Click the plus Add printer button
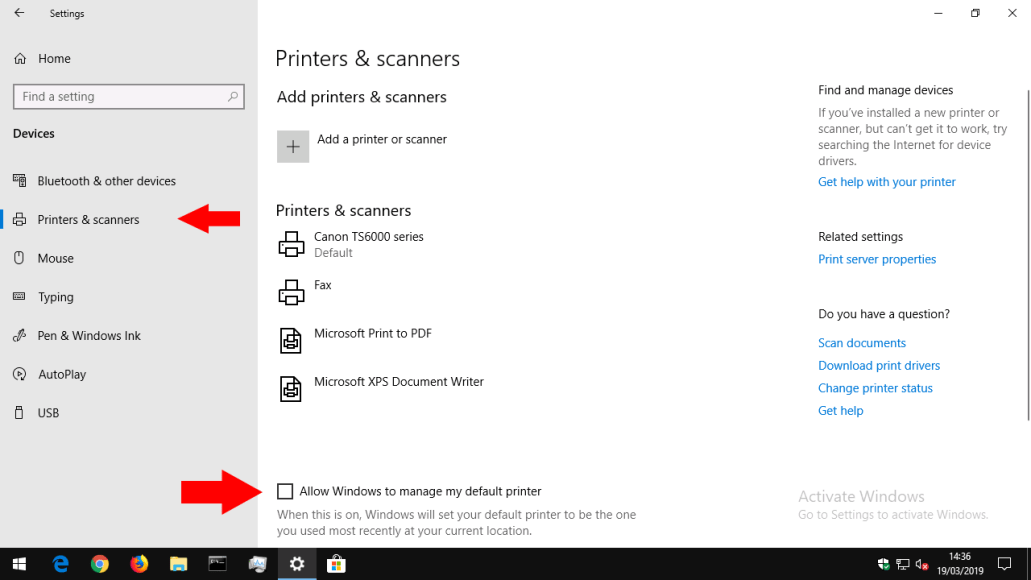The width and height of the screenshot is (1031, 580). 293,147
